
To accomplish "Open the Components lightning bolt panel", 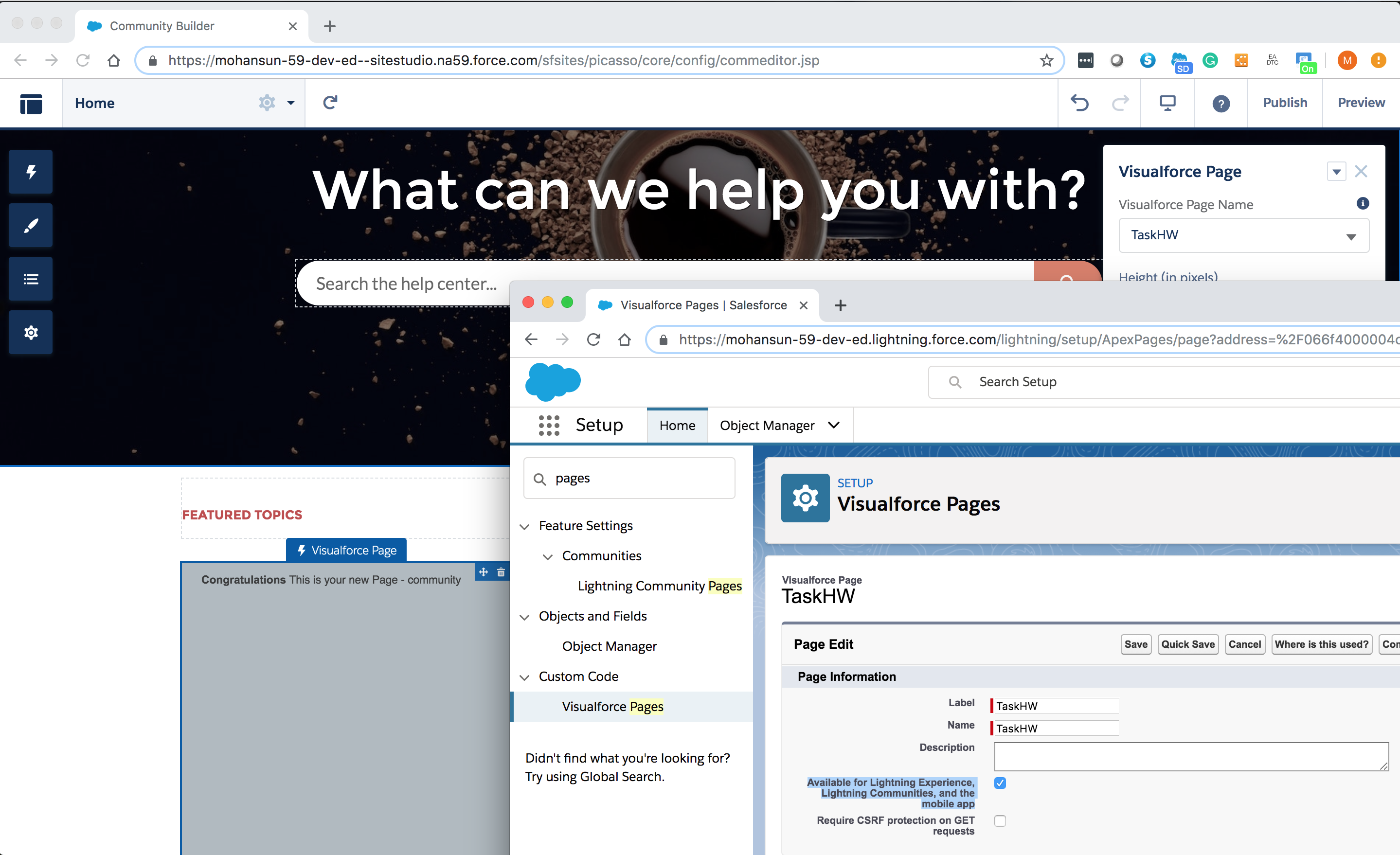I will (x=31, y=172).
